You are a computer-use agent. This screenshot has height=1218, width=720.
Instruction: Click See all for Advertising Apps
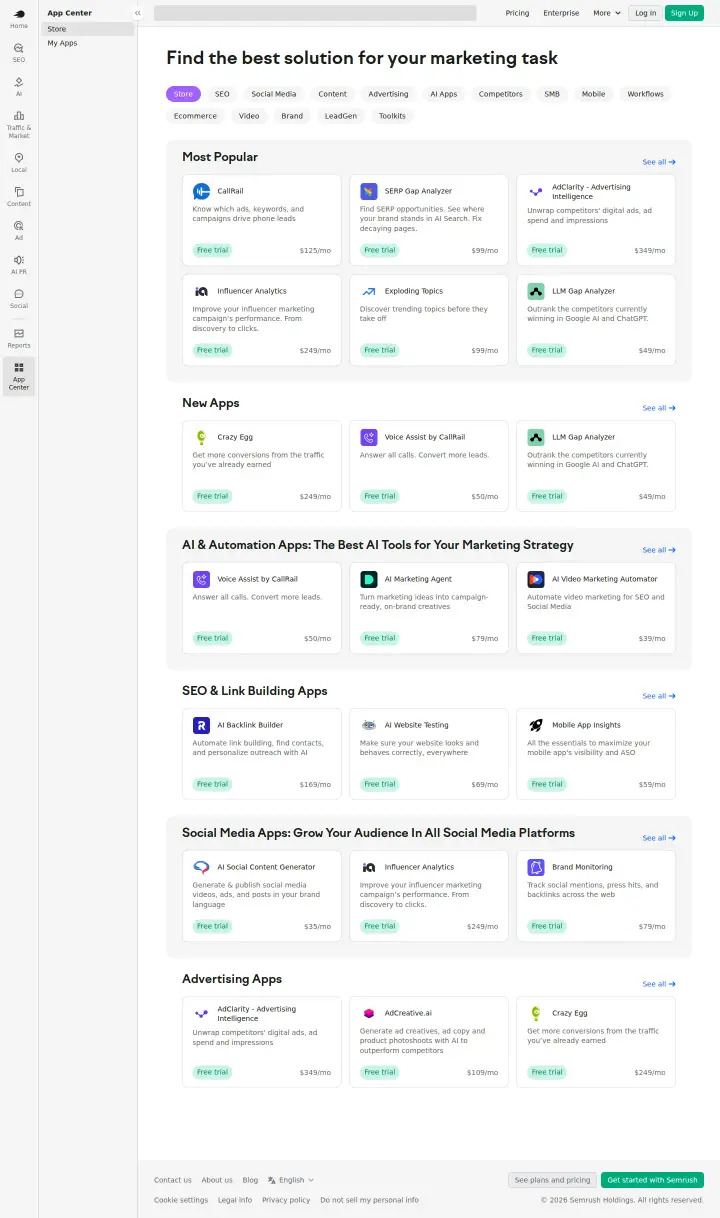[659, 984]
